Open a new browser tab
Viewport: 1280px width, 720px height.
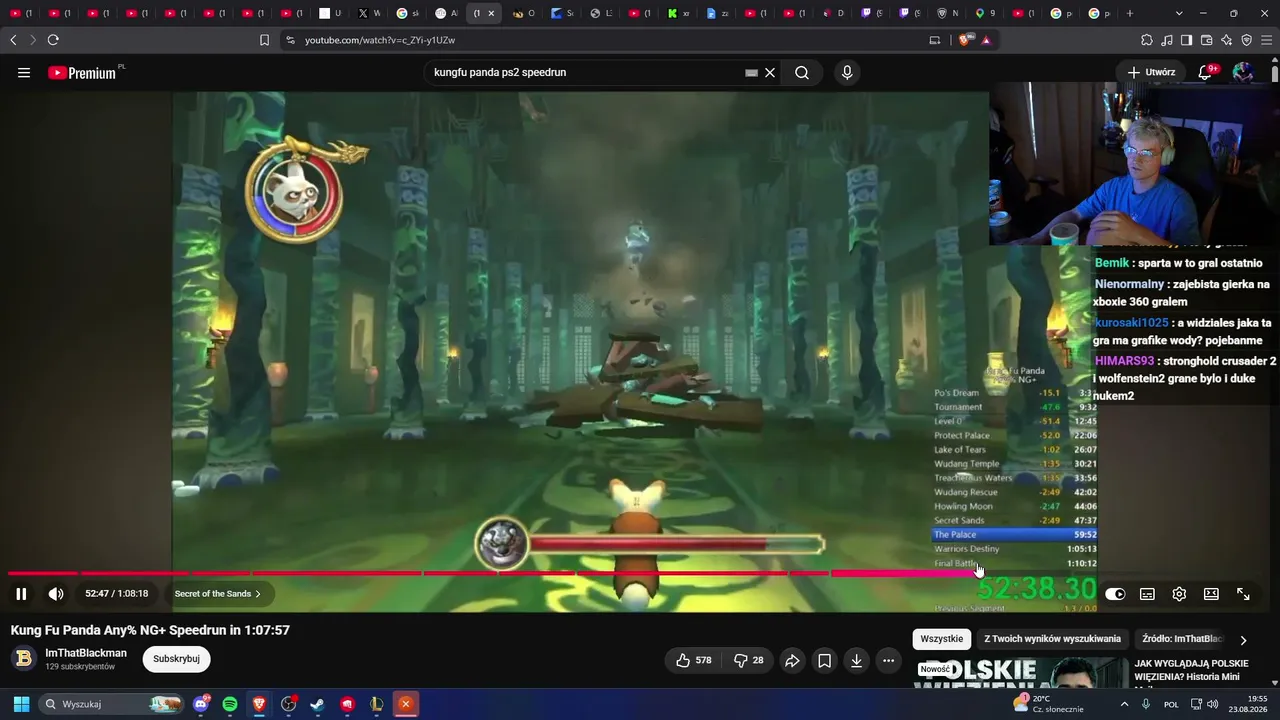1130,13
